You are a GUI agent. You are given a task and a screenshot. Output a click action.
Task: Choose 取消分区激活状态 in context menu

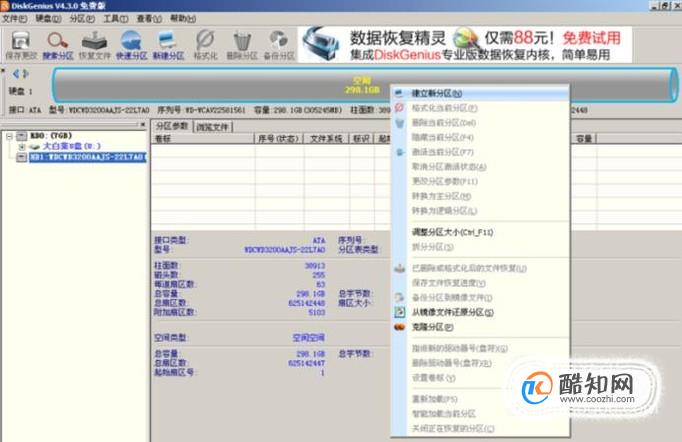pyautogui.click(x=480, y=167)
